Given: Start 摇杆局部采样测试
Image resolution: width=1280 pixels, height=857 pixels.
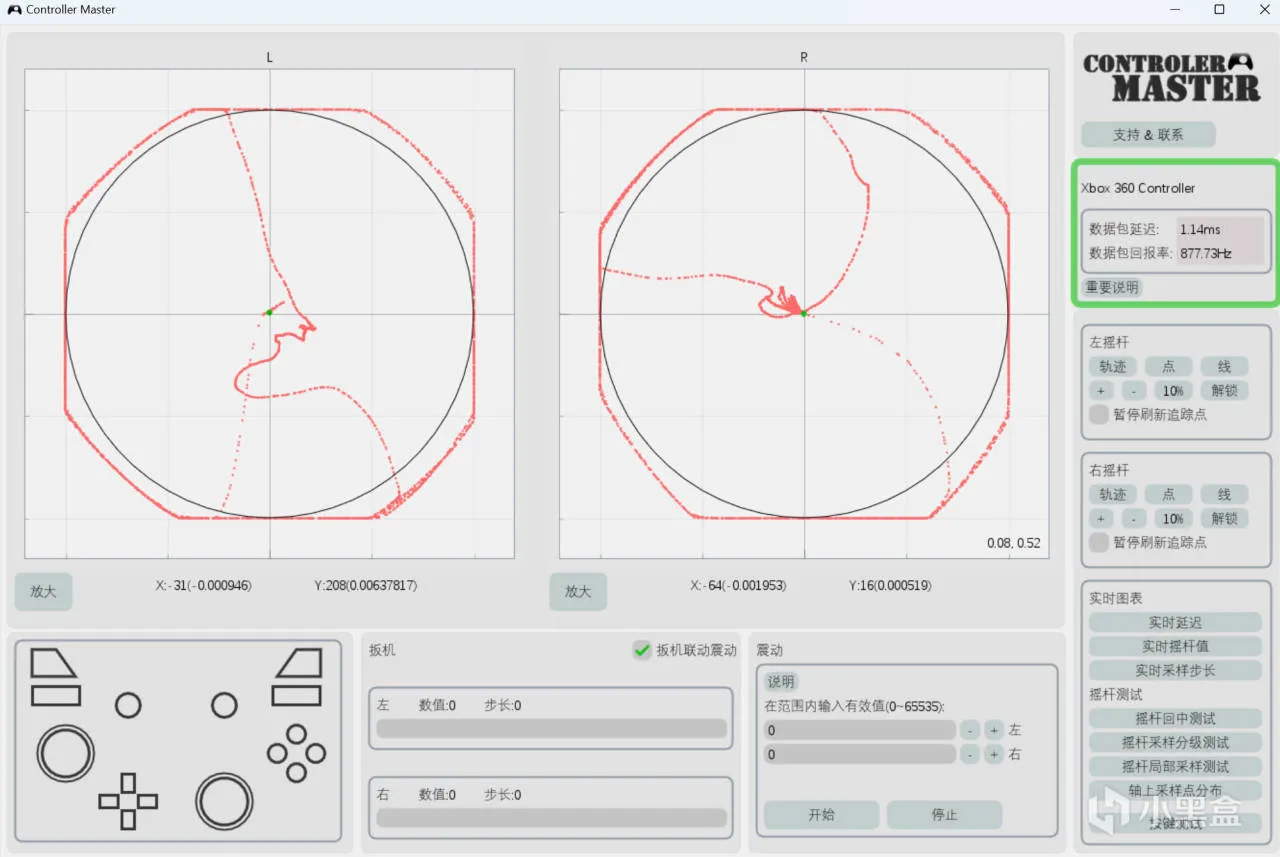Looking at the screenshot, I should coord(1175,767).
